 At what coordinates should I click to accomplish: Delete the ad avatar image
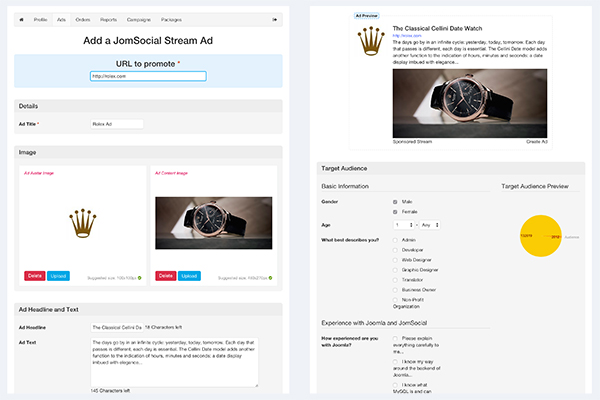click(34, 276)
